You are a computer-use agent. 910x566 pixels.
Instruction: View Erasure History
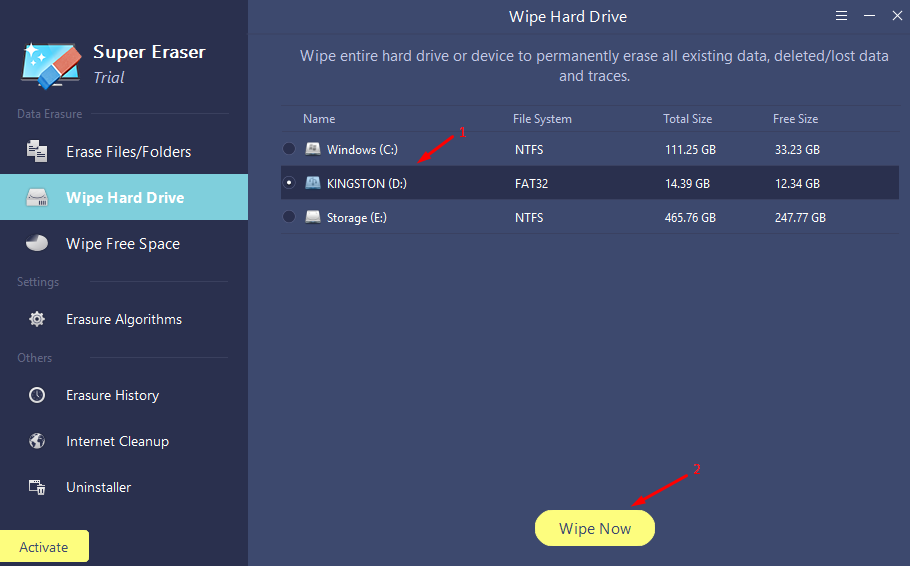(x=124, y=395)
